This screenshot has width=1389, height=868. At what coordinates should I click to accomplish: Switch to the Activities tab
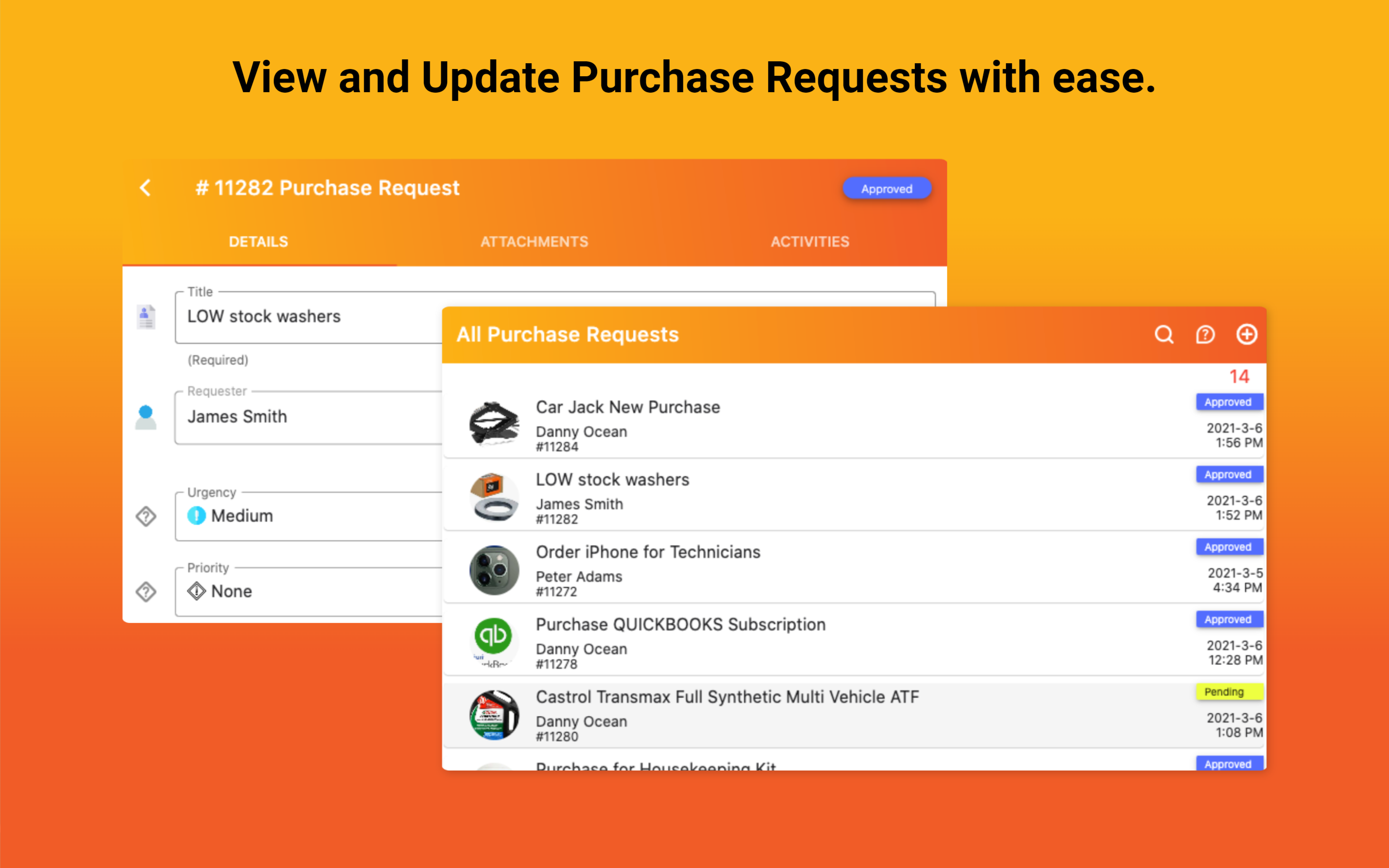click(810, 241)
